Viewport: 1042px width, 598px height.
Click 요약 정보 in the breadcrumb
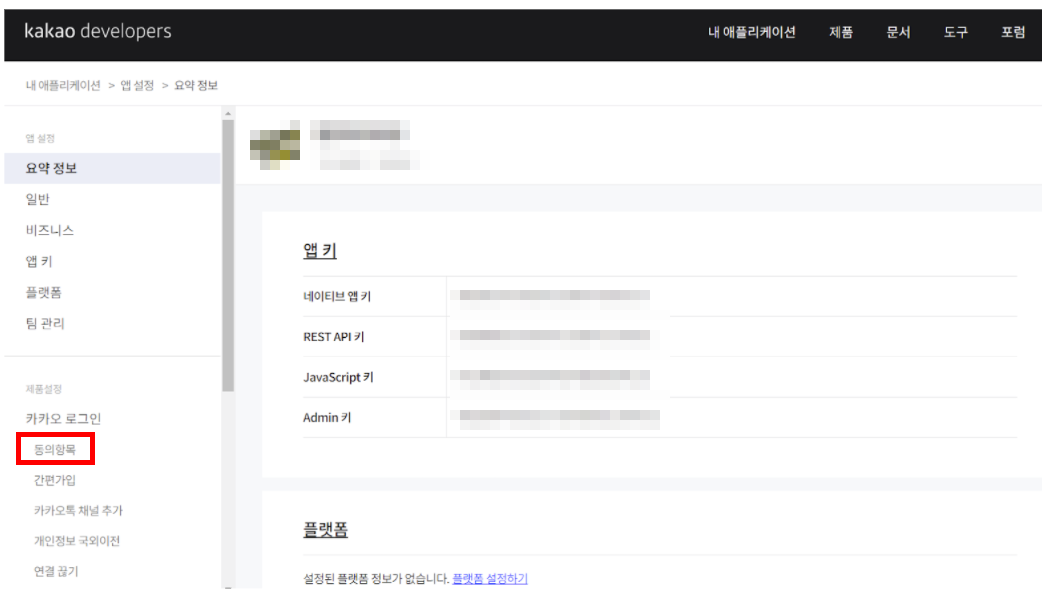(196, 85)
